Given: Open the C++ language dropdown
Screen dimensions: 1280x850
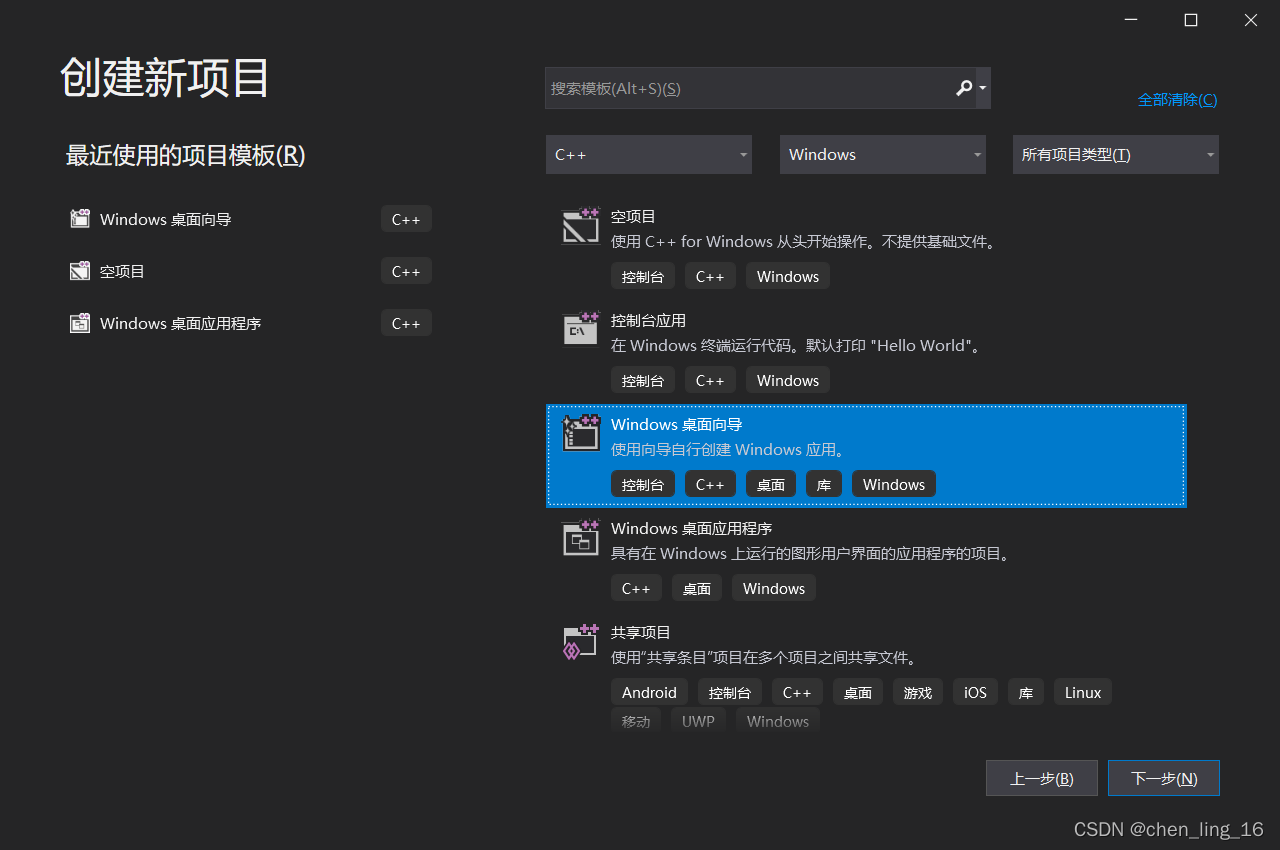Looking at the screenshot, I should pos(648,154).
